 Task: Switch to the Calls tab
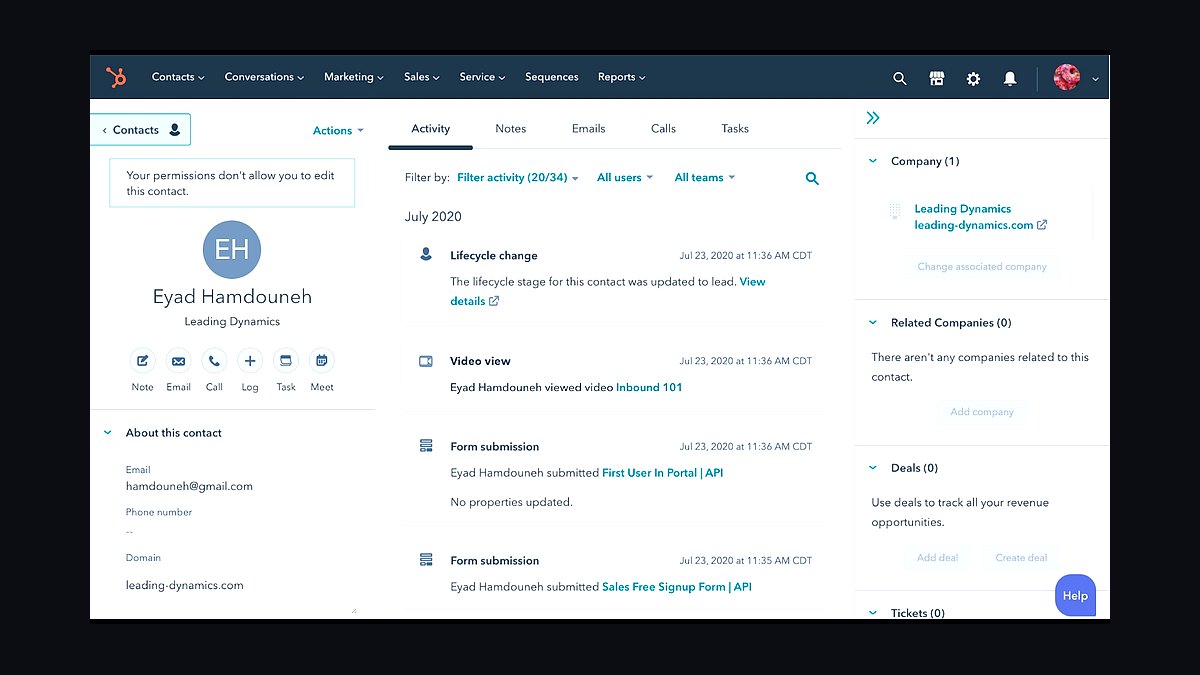pyautogui.click(x=663, y=129)
